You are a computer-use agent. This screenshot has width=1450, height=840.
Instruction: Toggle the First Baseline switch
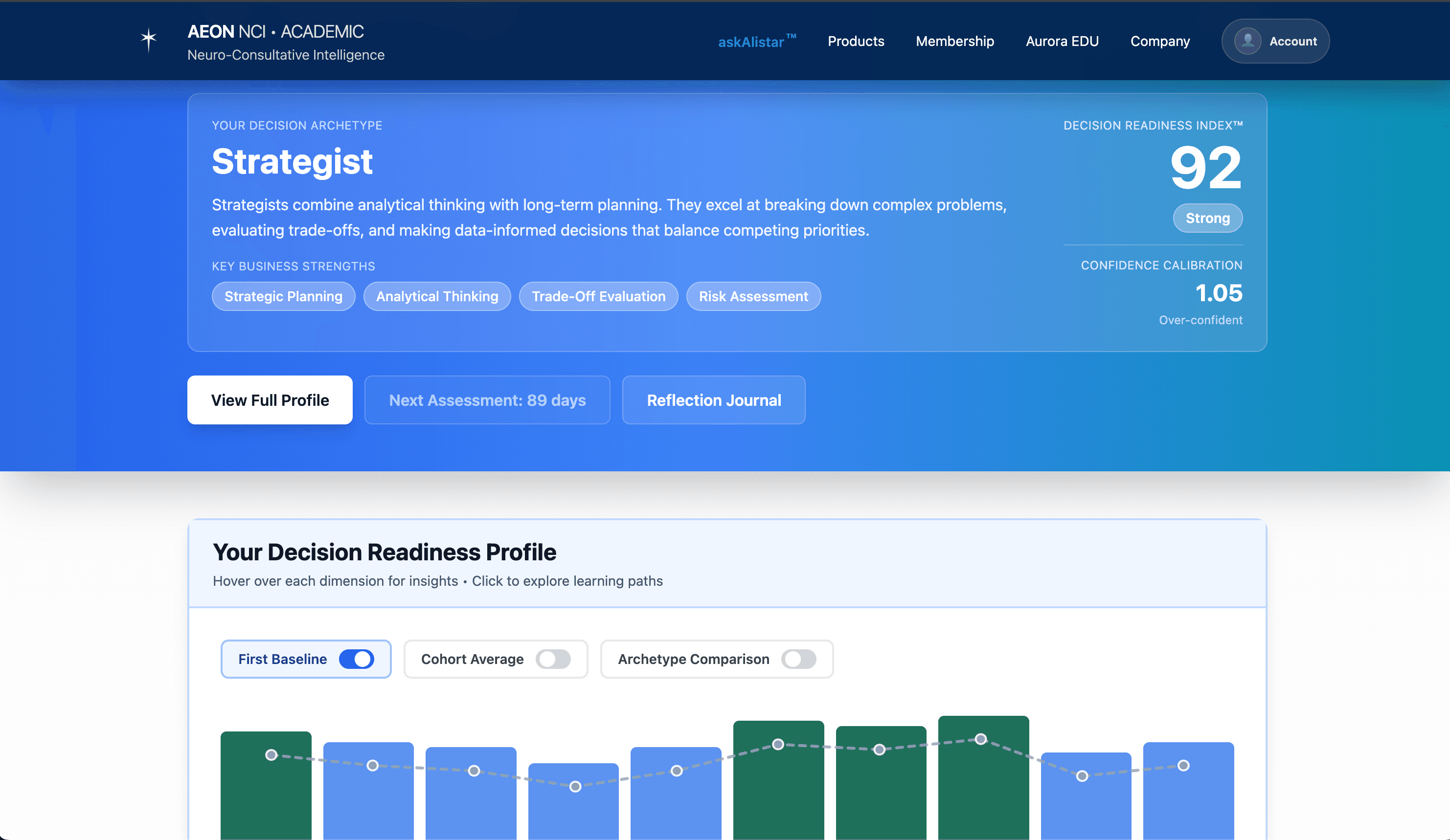pyautogui.click(x=356, y=659)
